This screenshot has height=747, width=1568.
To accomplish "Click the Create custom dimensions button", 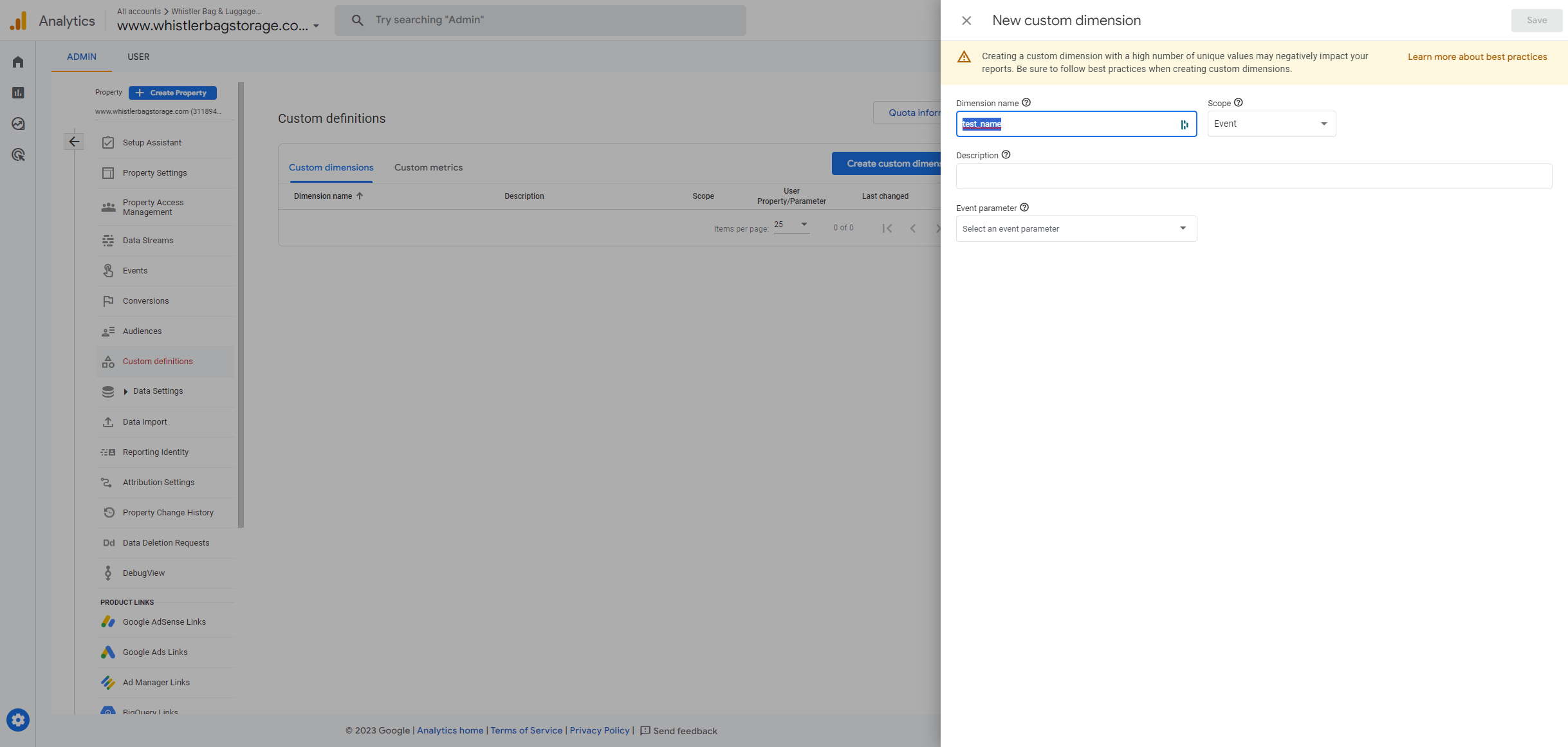I will (887, 163).
